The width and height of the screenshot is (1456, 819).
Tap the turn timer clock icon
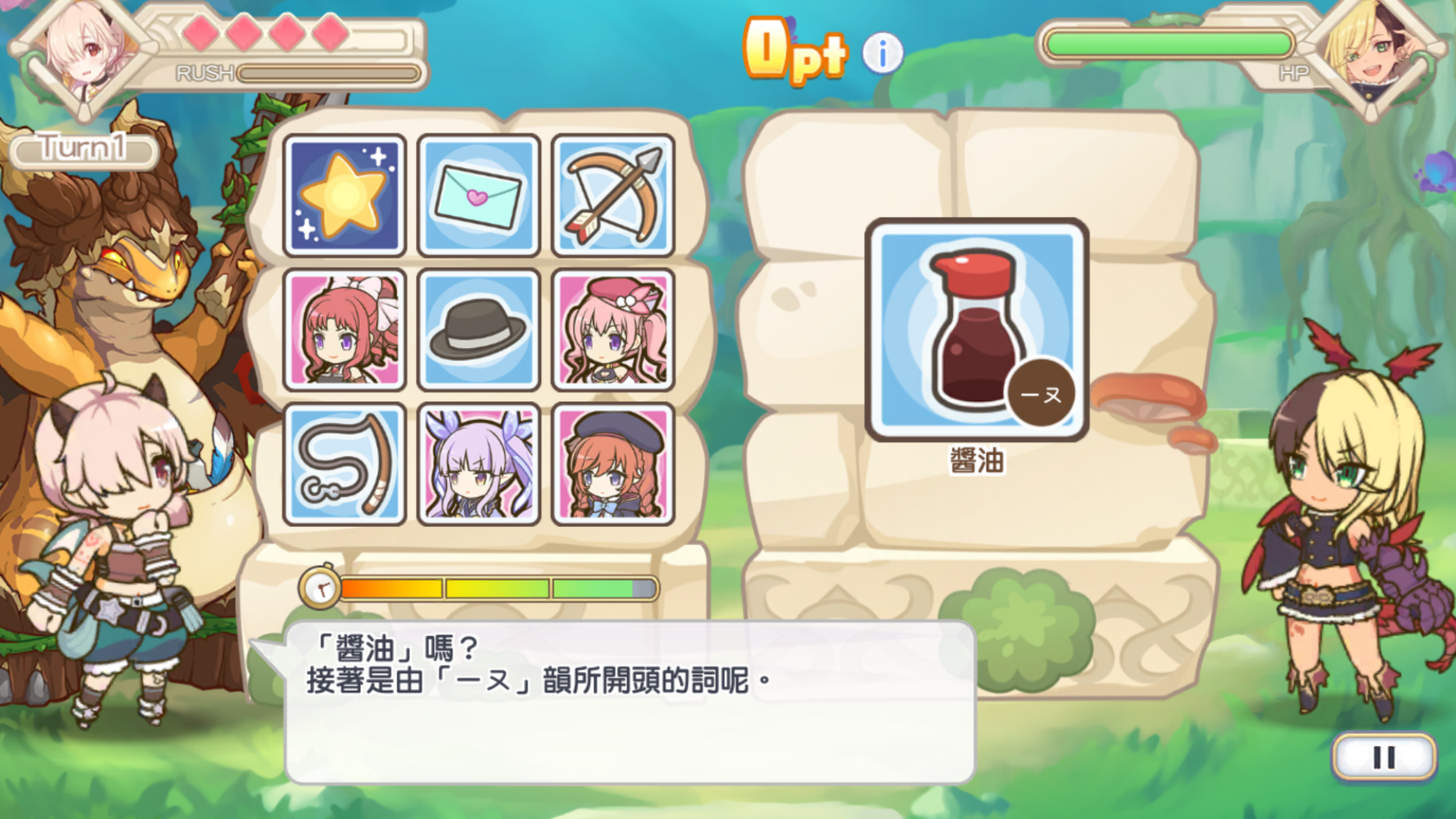(x=319, y=587)
